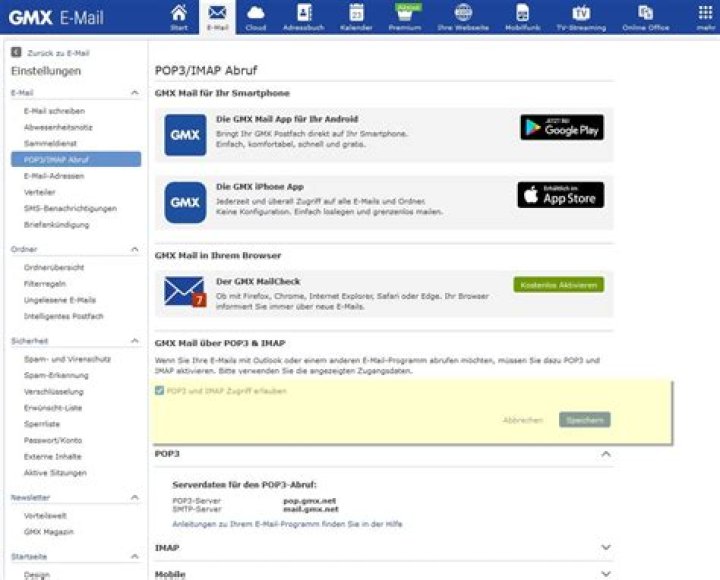720x580 pixels.
Task: Collapse the Startseite settings section
Action: [135, 557]
